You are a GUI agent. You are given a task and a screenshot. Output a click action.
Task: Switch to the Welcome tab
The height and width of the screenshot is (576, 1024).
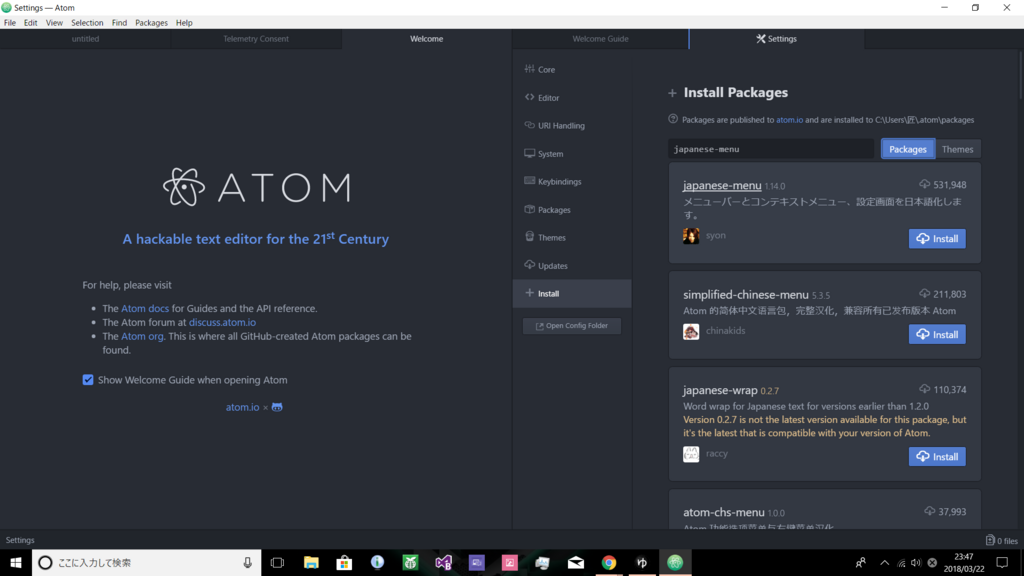pos(426,39)
